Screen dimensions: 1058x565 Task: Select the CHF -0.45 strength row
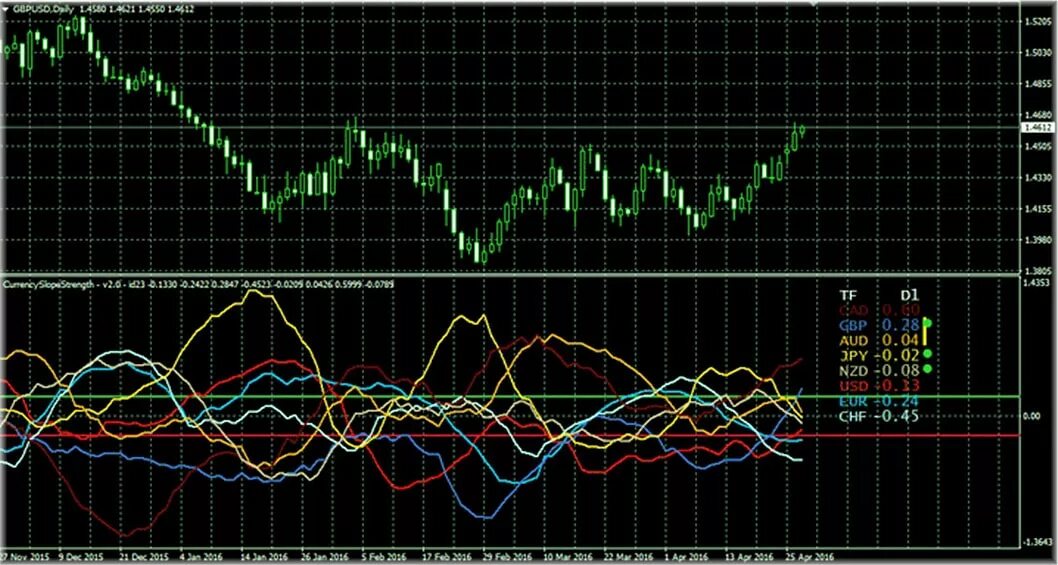pos(879,416)
